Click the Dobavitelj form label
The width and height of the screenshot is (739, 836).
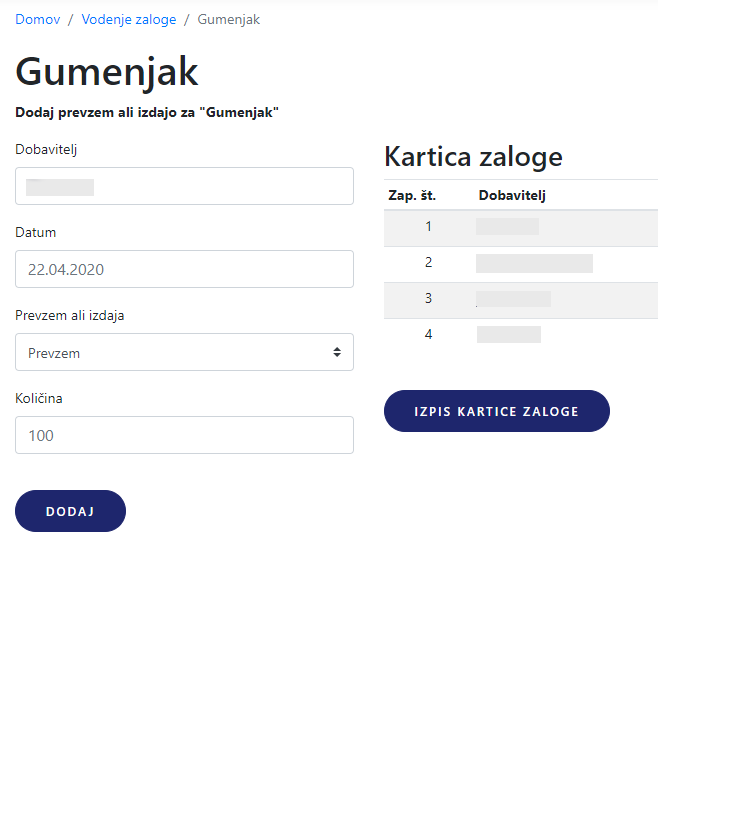(x=46, y=149)
